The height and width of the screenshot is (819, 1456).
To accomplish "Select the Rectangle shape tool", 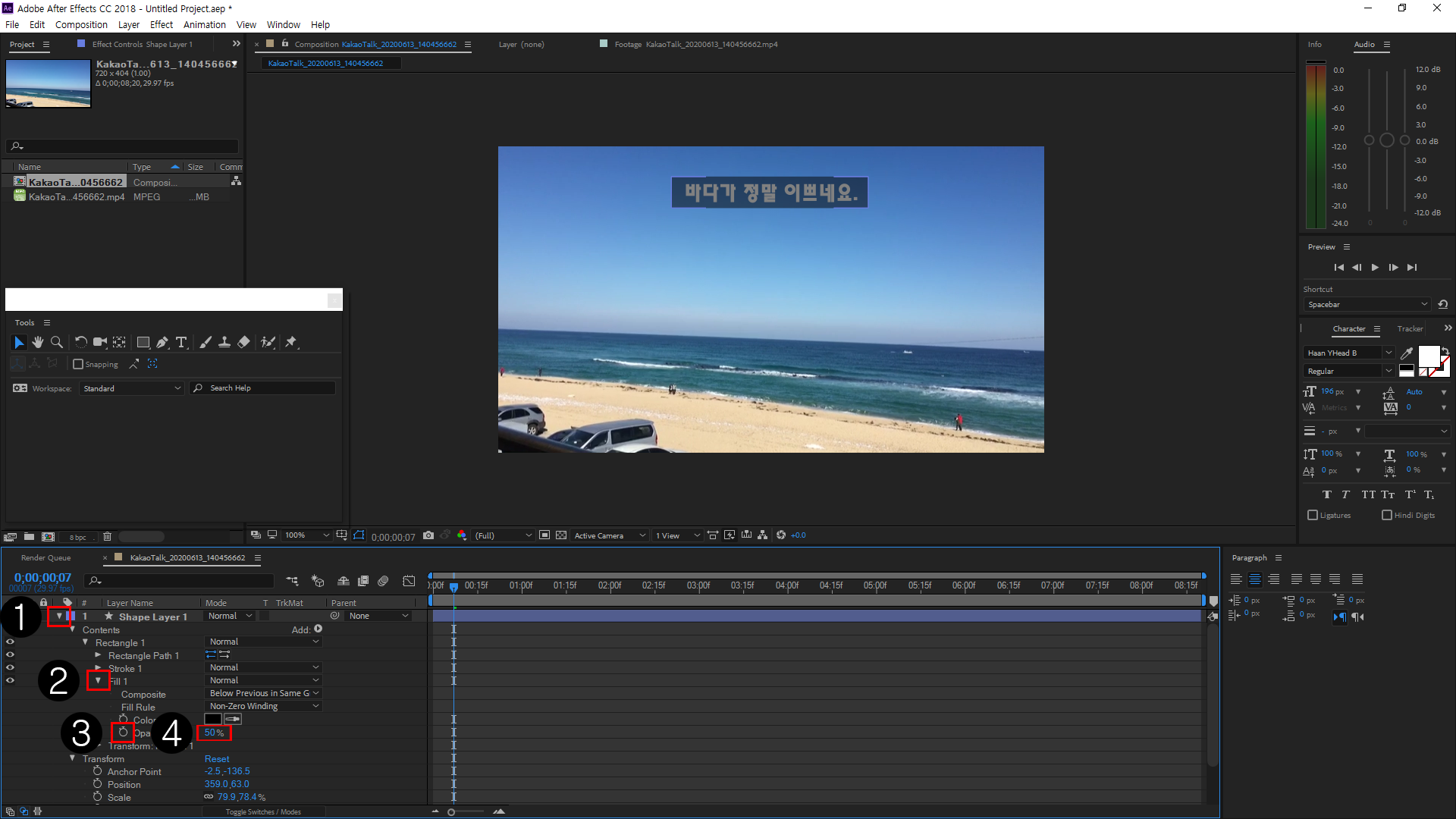I will point(143,343).
